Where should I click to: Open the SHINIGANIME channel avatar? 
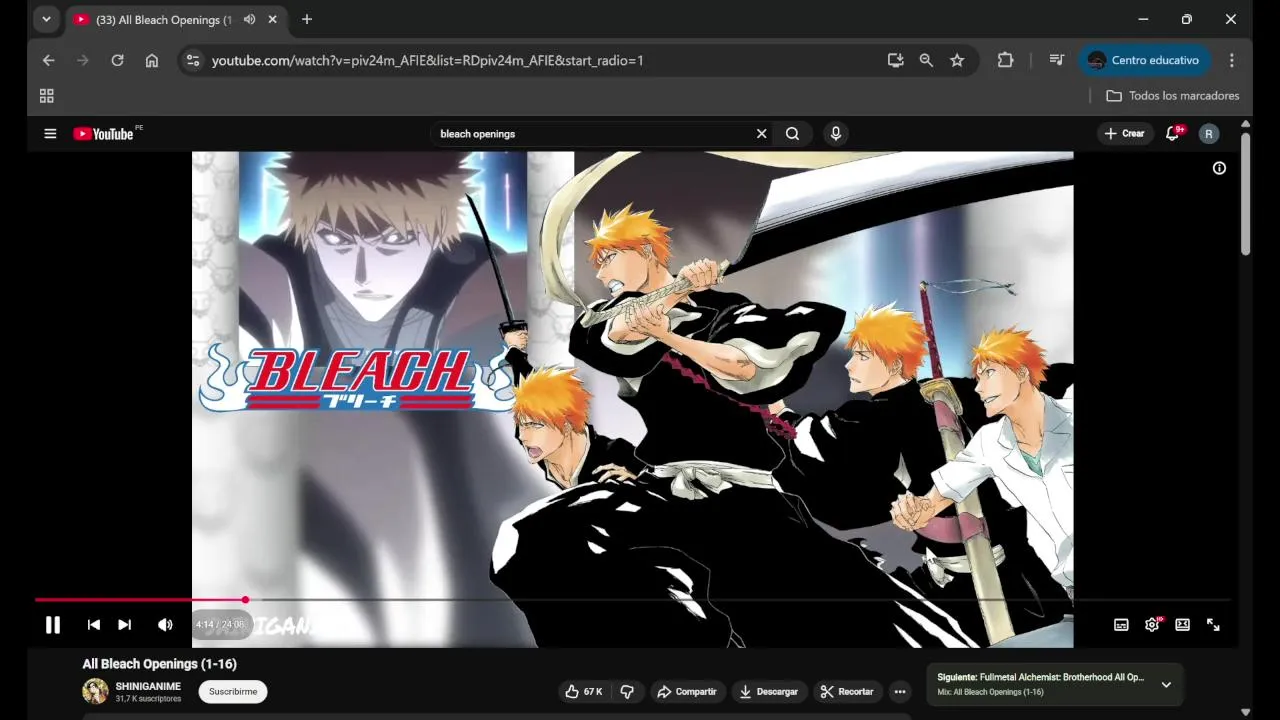click(95, 691)
